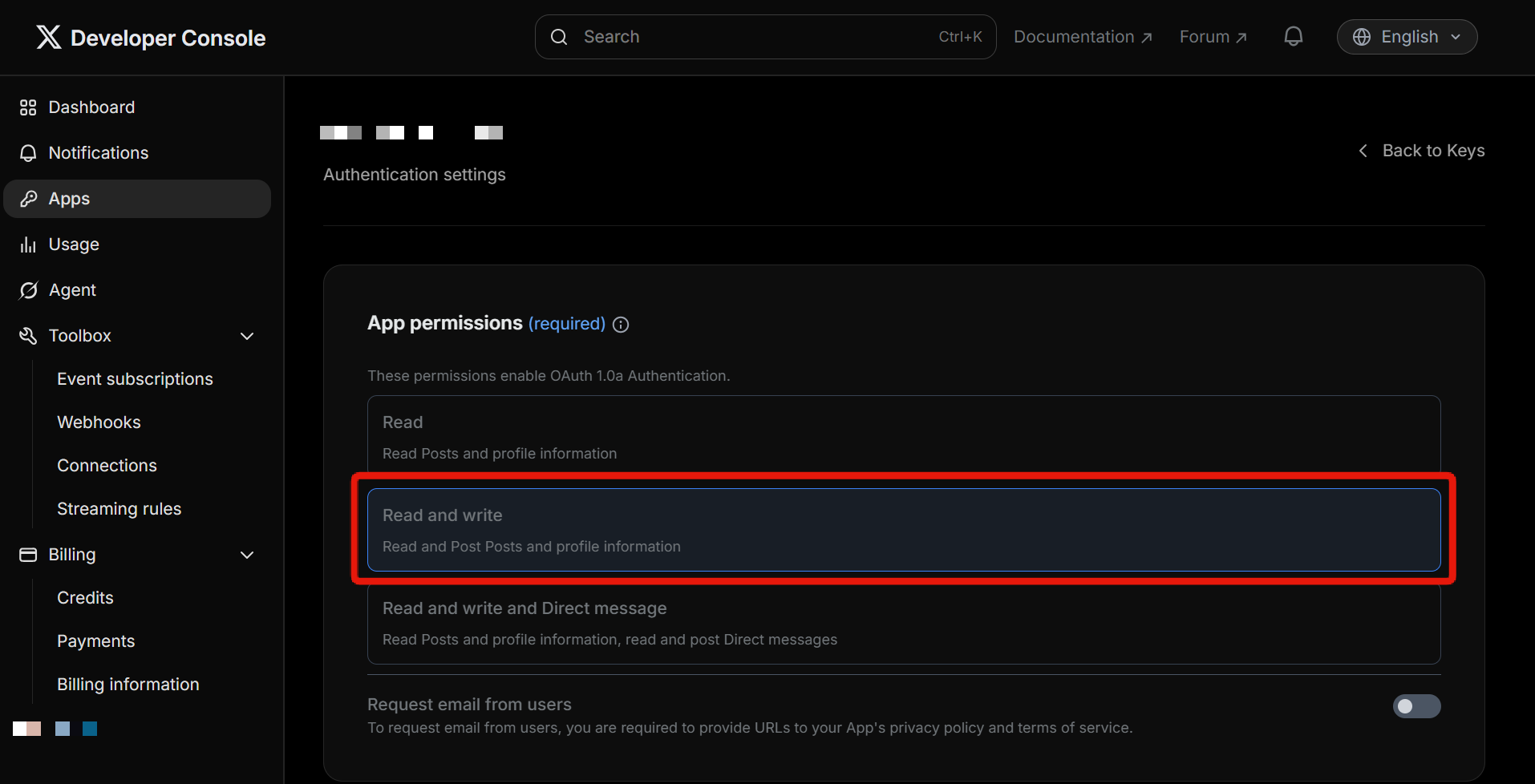The image size is (1535, 784).
Task: Click the Agent icon in the sidebar
Action: (28, 290)
